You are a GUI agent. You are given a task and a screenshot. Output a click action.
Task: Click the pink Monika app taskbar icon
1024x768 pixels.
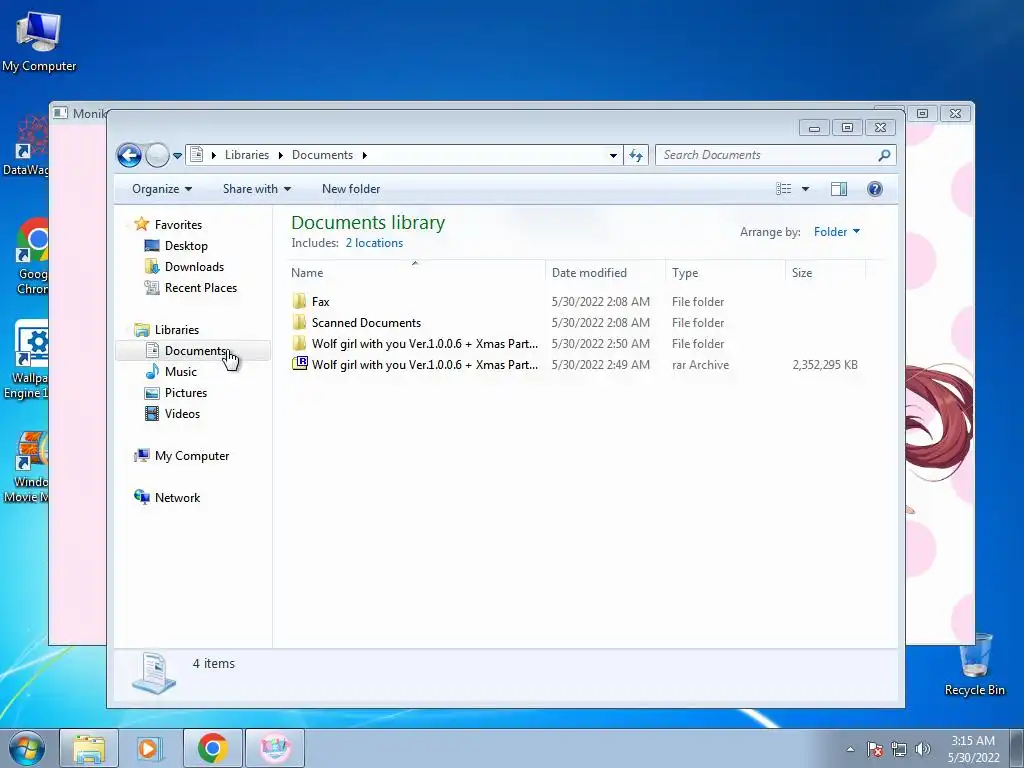point(275,748)
